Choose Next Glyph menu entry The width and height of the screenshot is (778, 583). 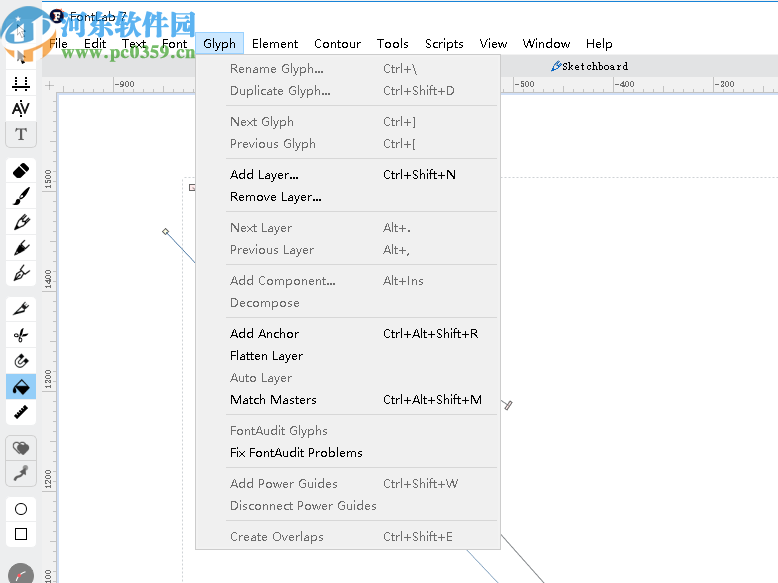point(348,122)
